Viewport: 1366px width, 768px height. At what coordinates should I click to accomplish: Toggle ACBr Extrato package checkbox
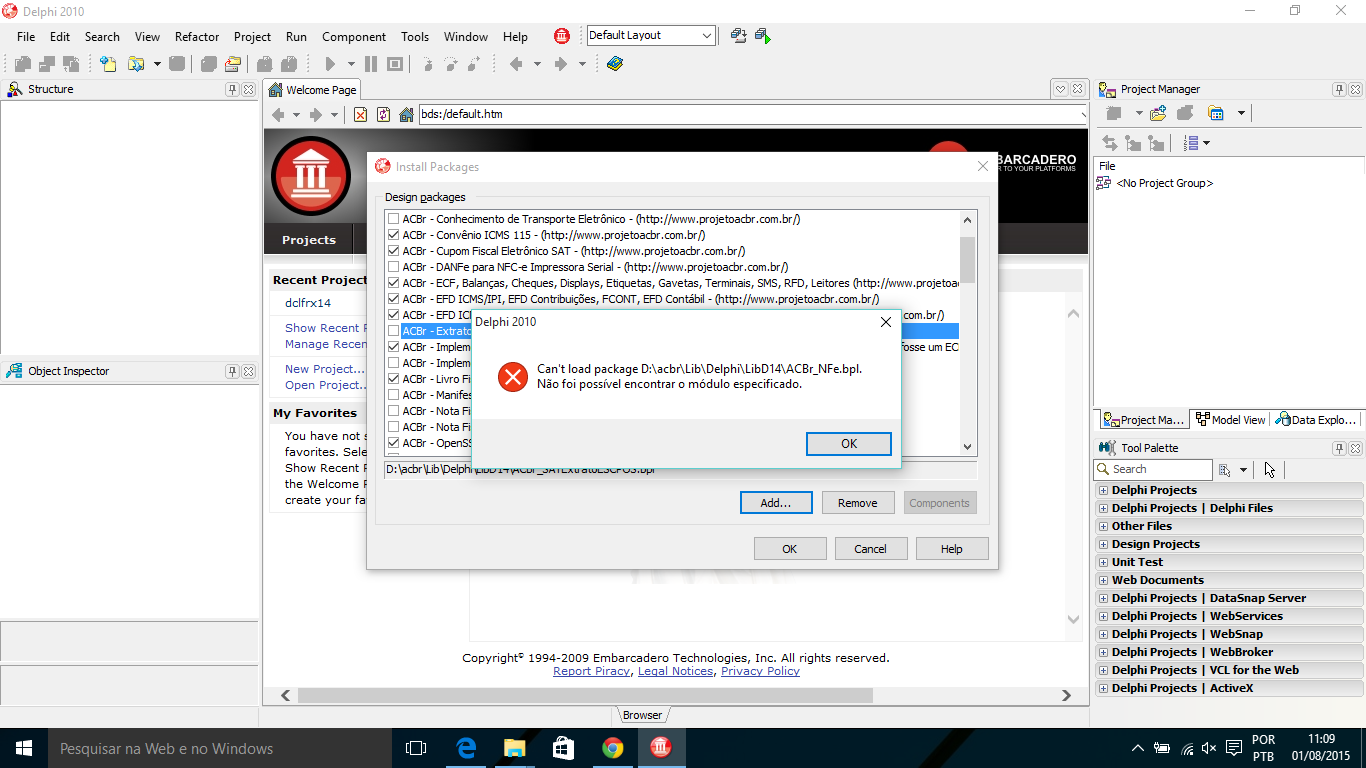click(x=394, y=331)
